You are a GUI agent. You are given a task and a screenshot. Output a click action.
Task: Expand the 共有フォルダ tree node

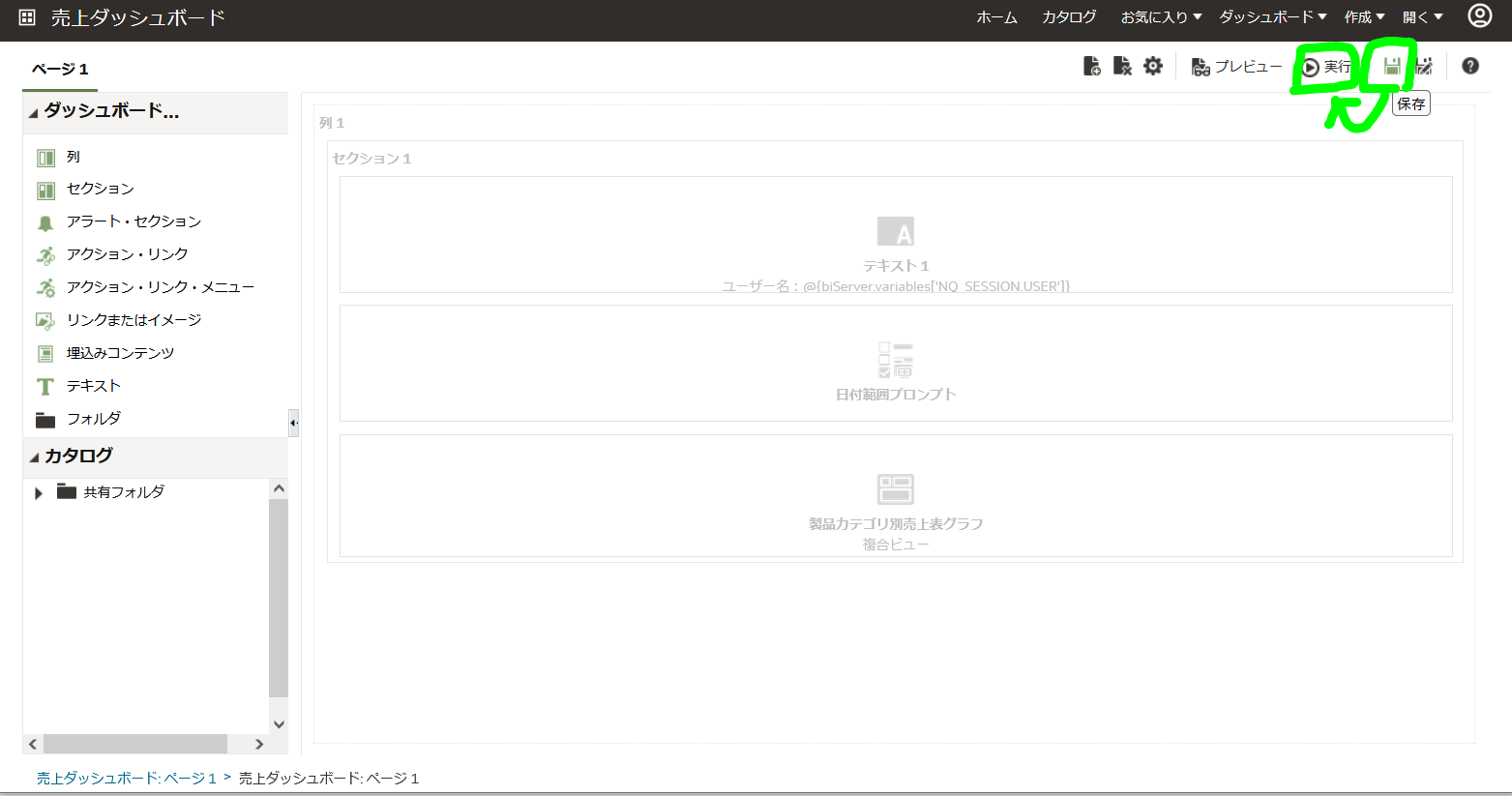[39, 493]
